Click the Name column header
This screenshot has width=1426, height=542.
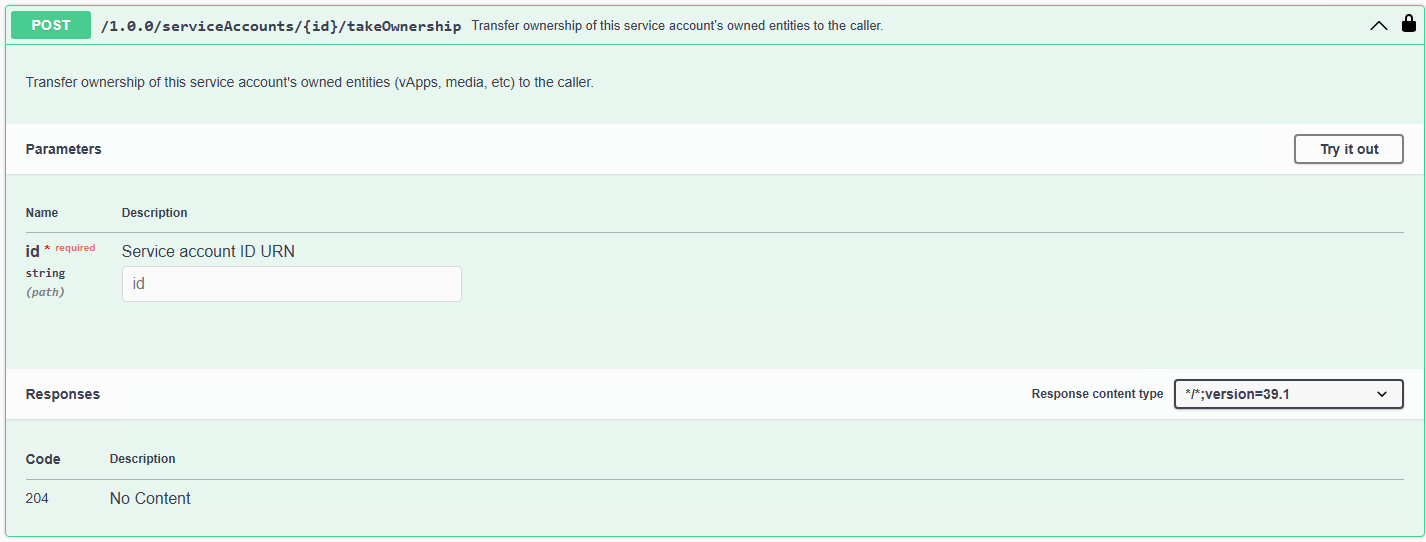pos(42,213)
